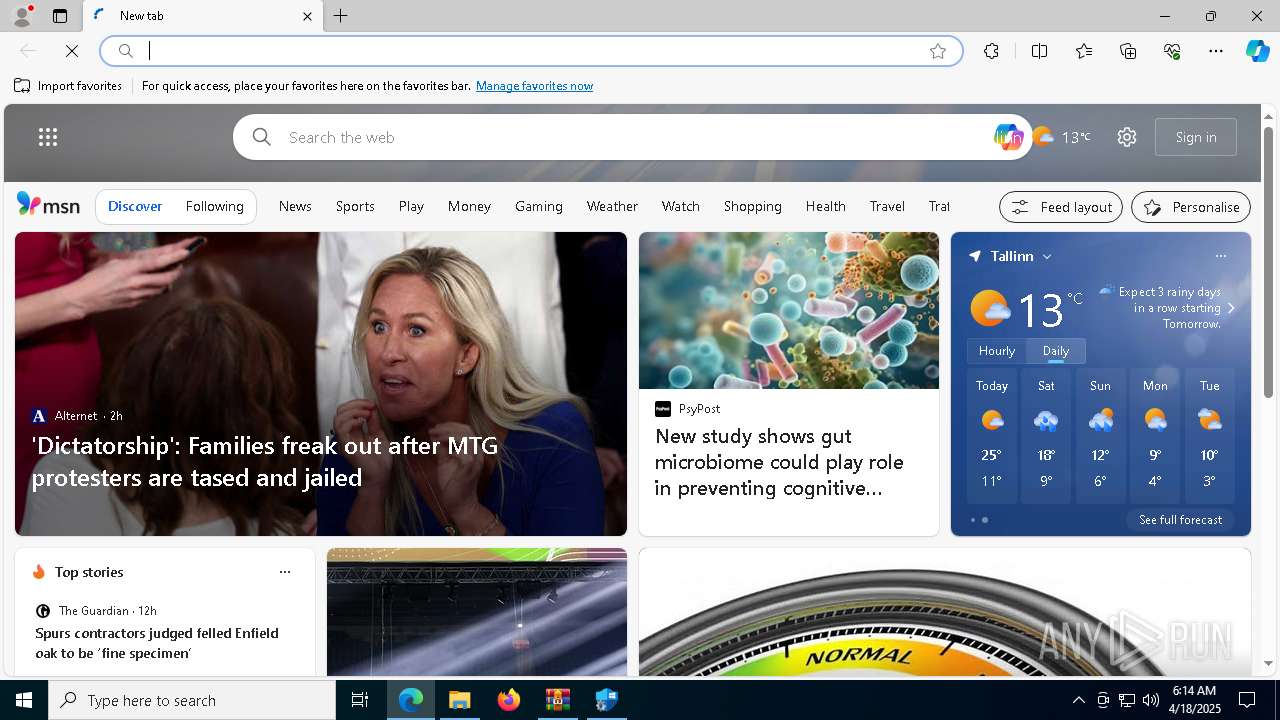The height and width of the screenshot is (720, 1280).
Task: Open the Favorites hub icon
Action: [1084, 51]
